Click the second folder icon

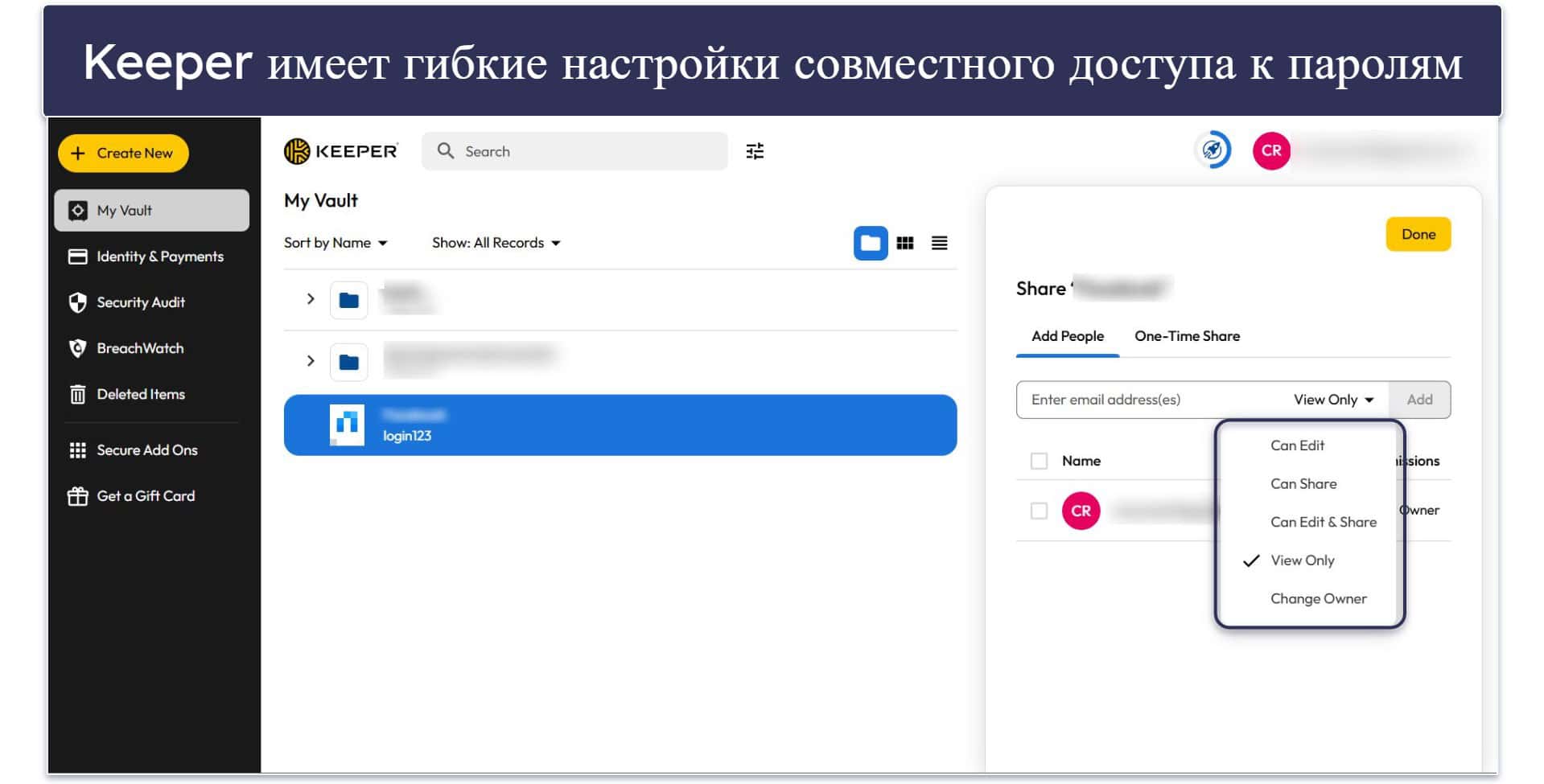click(x=349, y=362)
